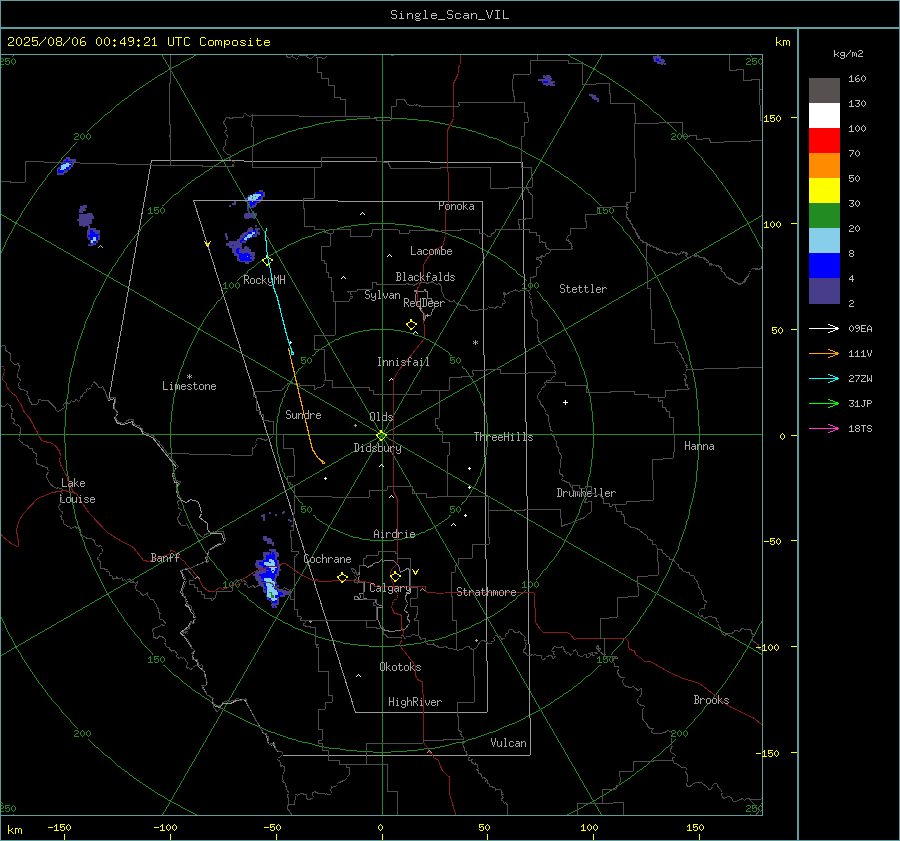Click the 31JP legend label
The height and width of the screenshot is (841, 900).
tap(860, 404)
